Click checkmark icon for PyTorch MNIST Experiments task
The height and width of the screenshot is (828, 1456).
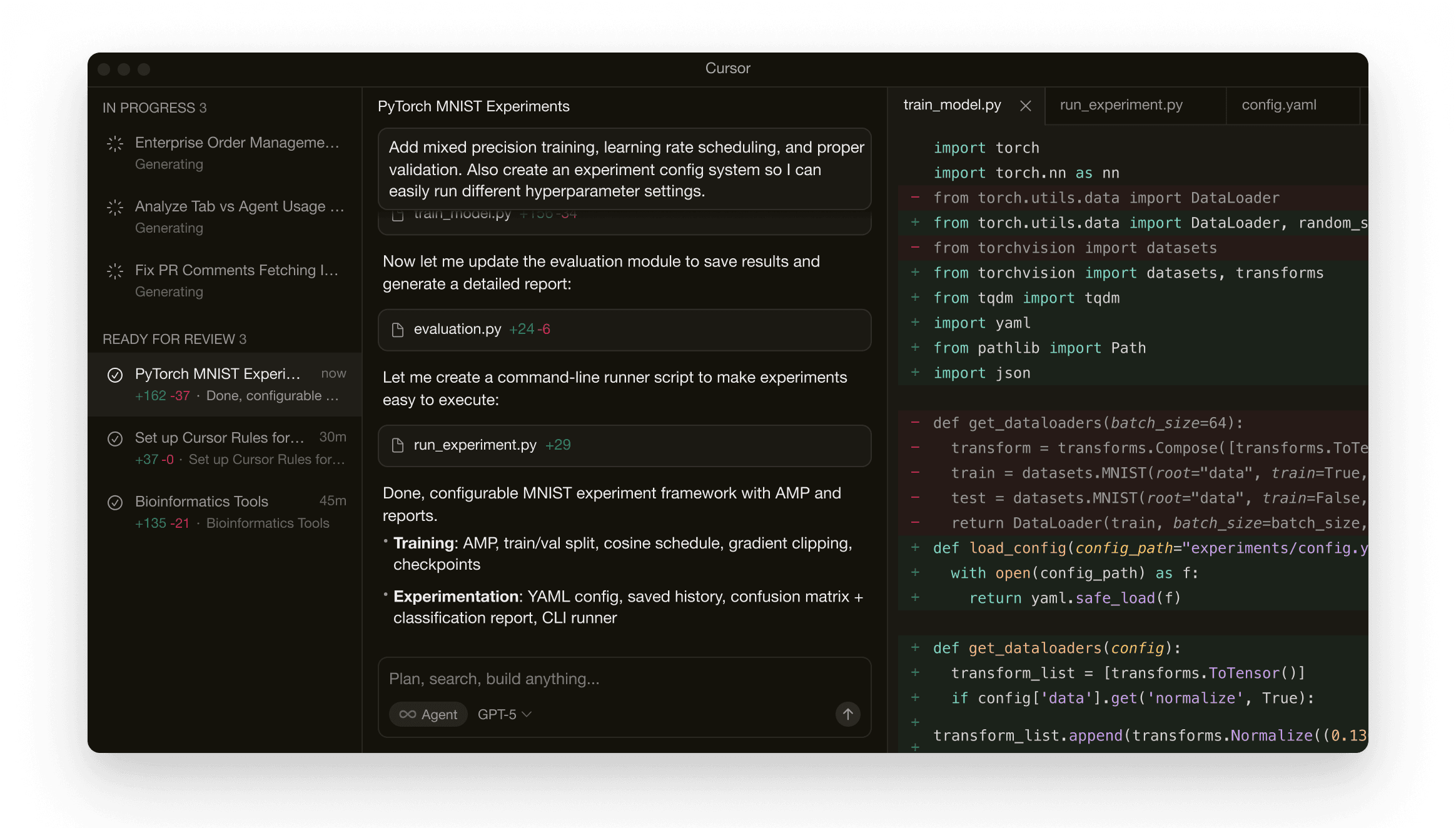pos(115,375)
